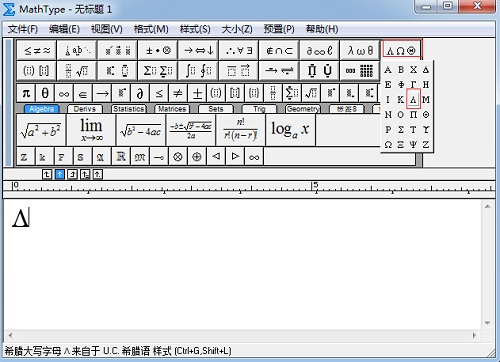Open the underbar and overbar templates palette

point(239,71)
